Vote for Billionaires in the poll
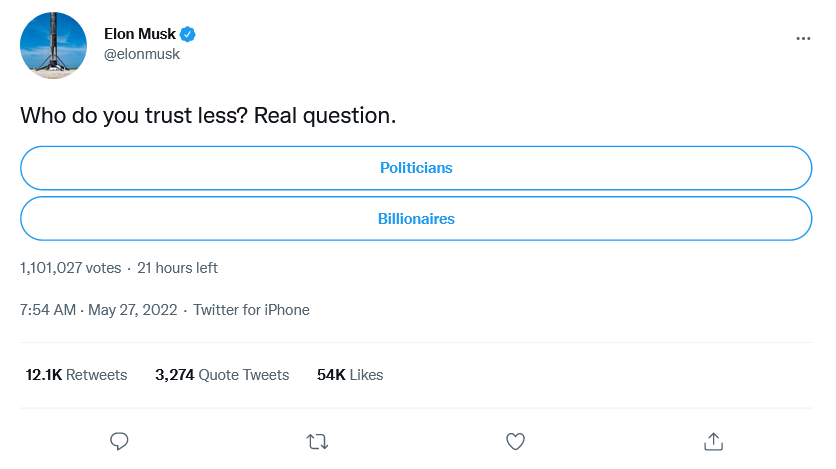Screen dimensions: 836x469 coord(416,218)
